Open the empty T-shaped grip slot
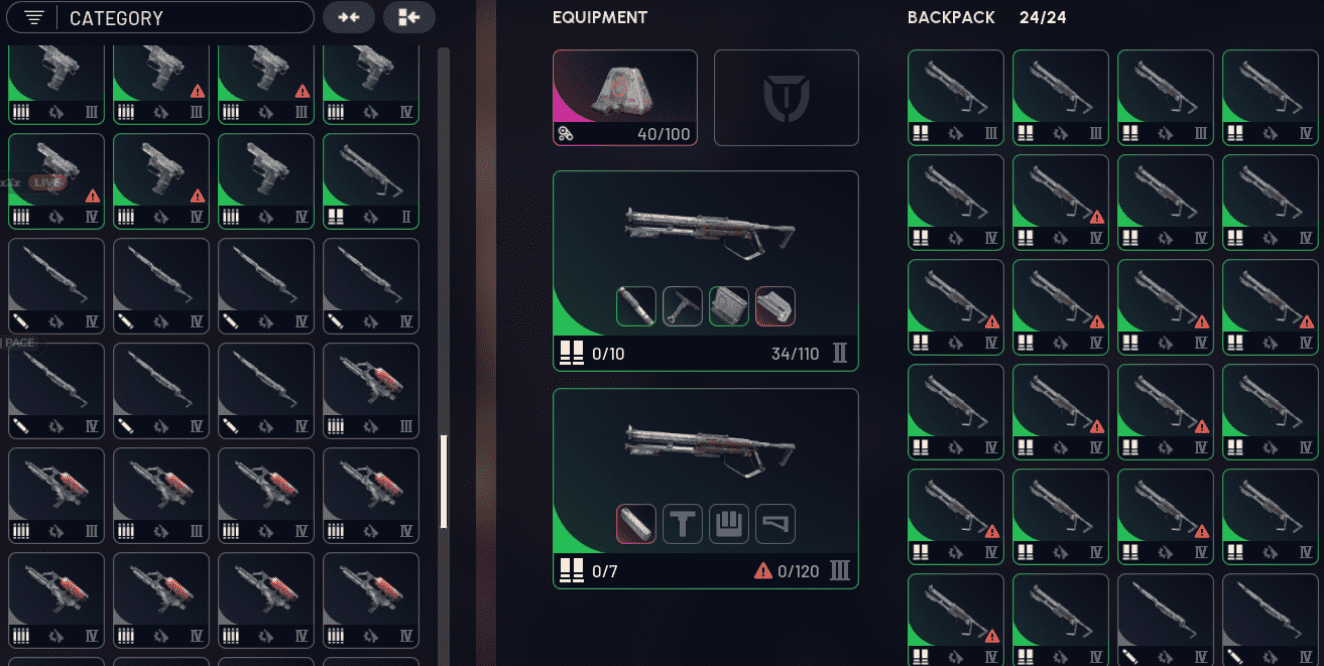 click(x=682, y=524)
